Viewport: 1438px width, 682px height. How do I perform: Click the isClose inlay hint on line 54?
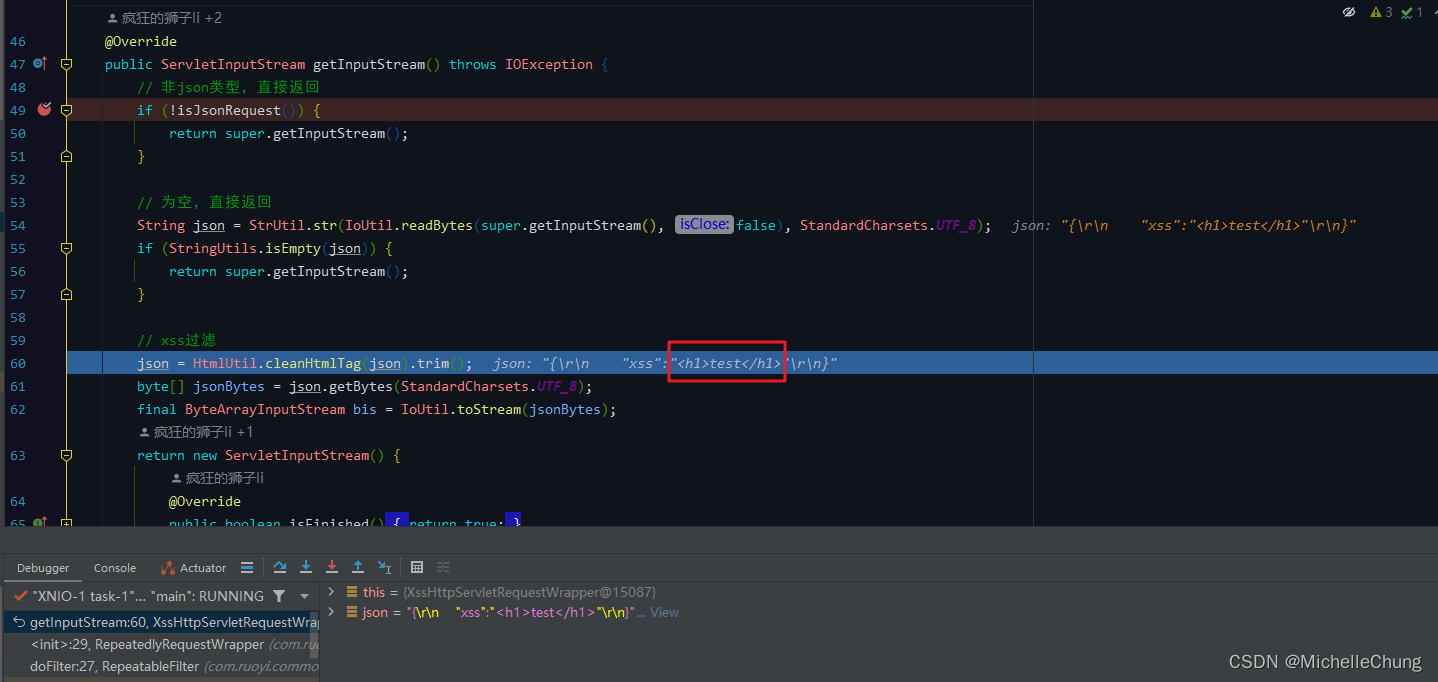tap(704, 225)
